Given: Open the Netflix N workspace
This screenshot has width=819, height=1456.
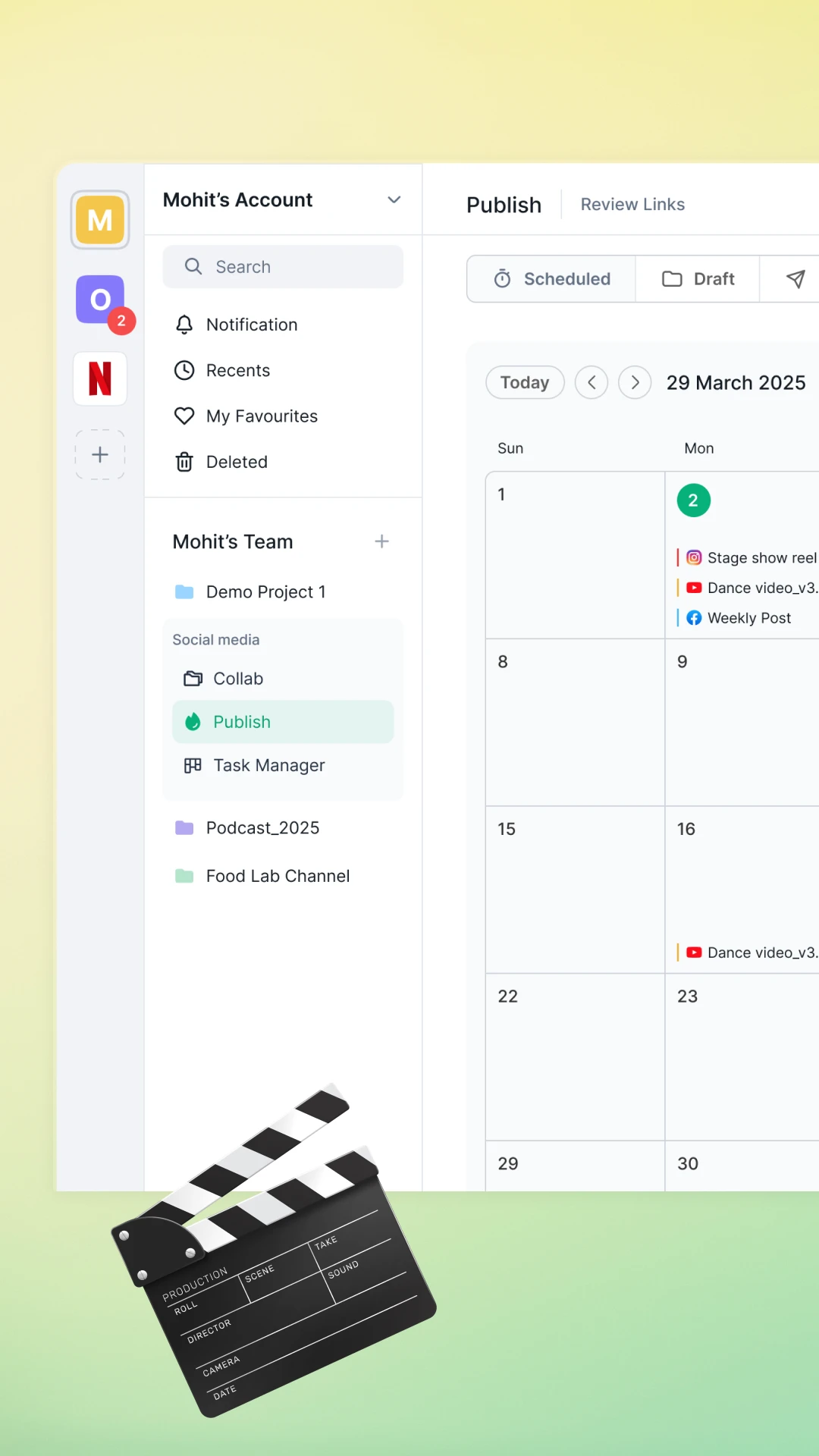Looking at the screenshot, I should click(100, 378).
